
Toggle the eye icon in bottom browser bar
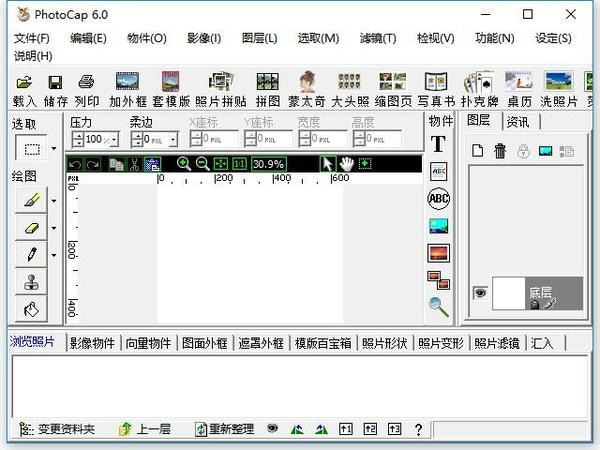pyautogui.click(x=272, y=428)
